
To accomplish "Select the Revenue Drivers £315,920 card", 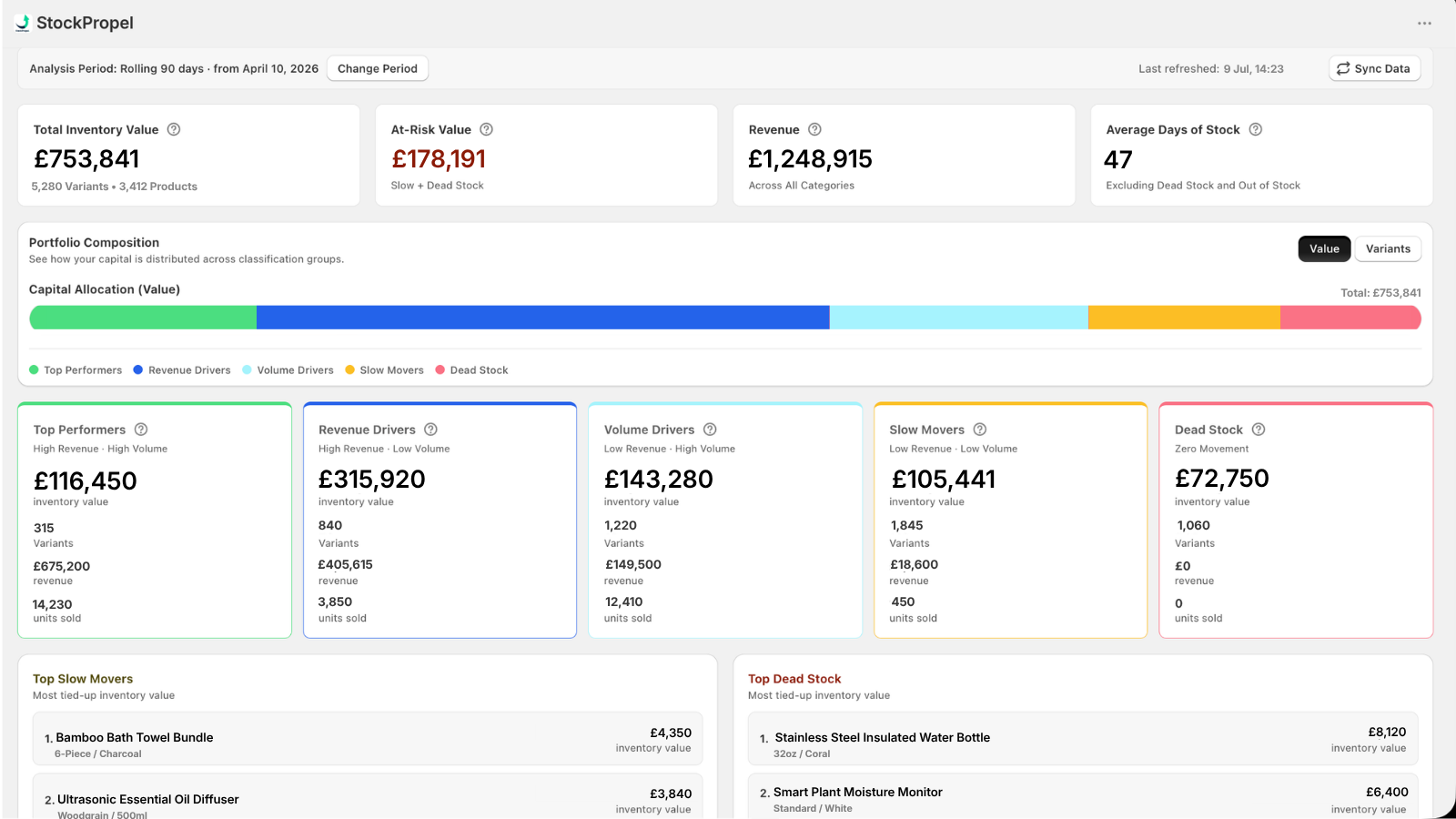I will click(x=440, y=521).
